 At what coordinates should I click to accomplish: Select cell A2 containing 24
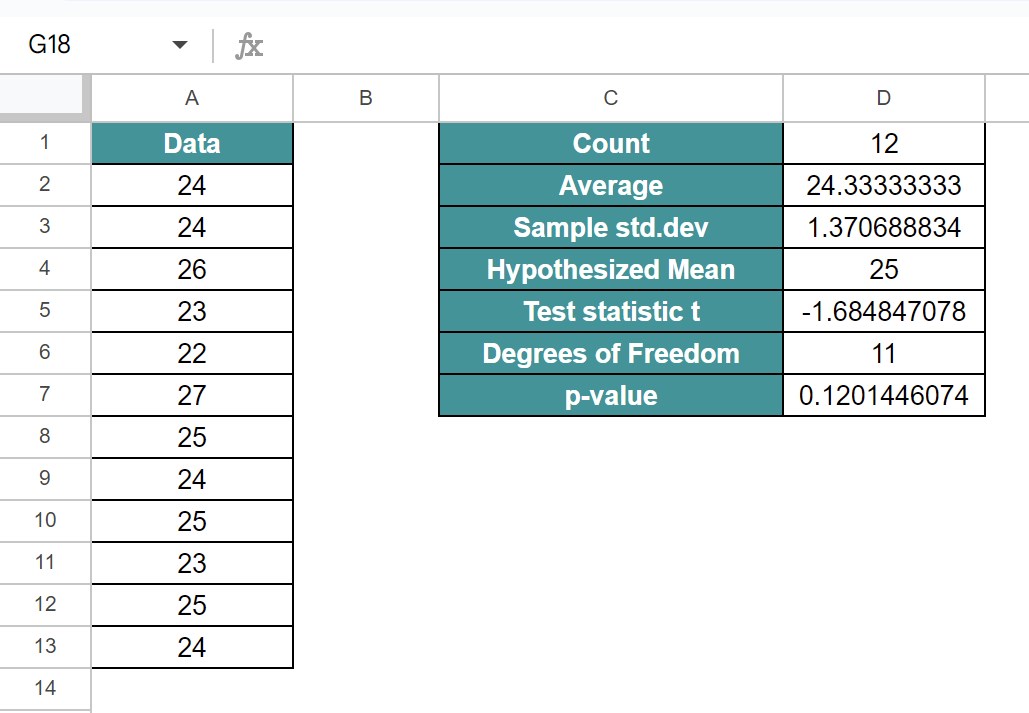pyautogui.click(x=192, y=185)
